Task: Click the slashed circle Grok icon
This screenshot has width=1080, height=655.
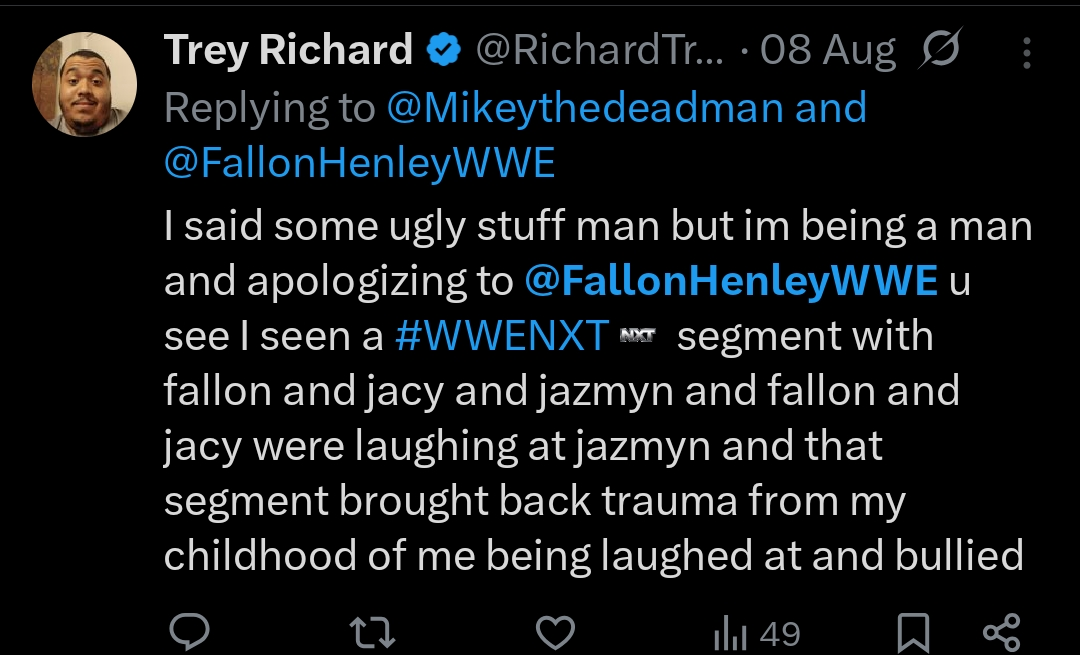Action: 937,50
